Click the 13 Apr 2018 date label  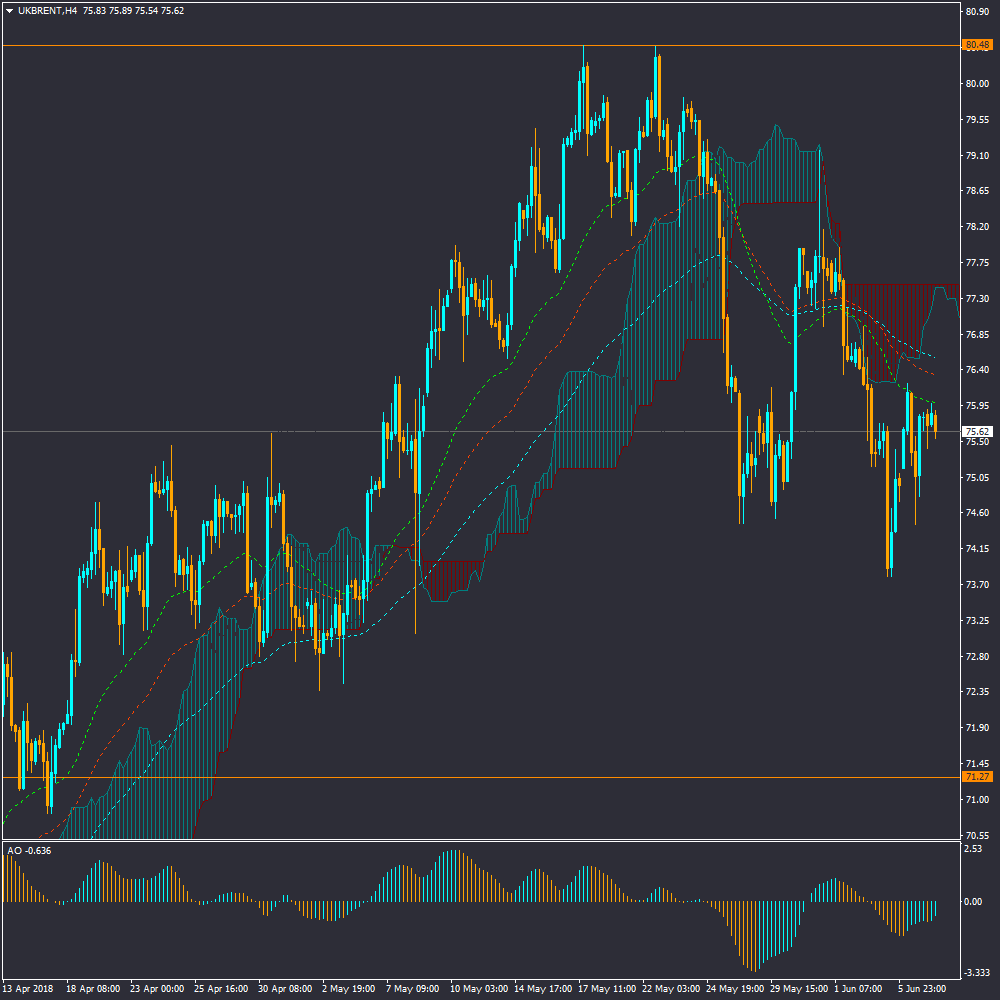click(x=27, y=988)
